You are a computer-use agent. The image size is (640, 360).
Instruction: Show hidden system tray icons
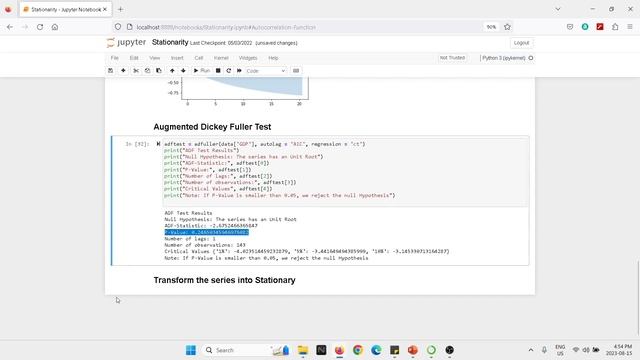pyautogui.click(x=531, y=350)
